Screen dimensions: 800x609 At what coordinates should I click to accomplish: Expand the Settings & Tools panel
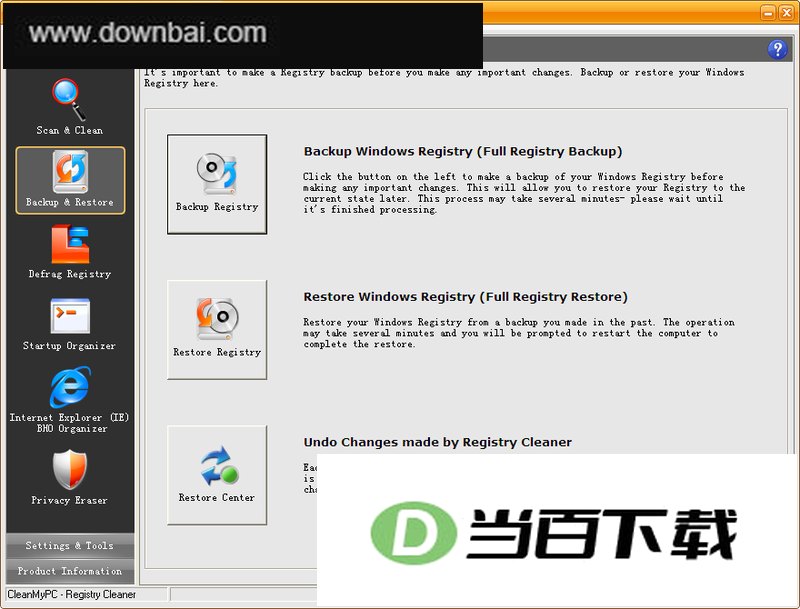tap(70, 546)
